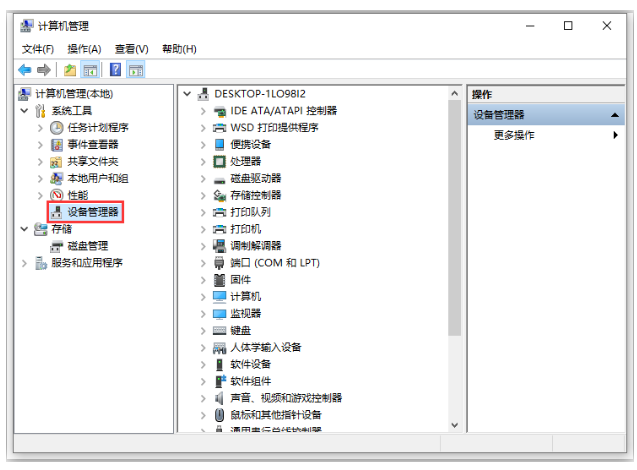Collapse the DESKTOP-1LO98I2 root node
This screenshot has width=637, height=470.
[x=187, y=93]
